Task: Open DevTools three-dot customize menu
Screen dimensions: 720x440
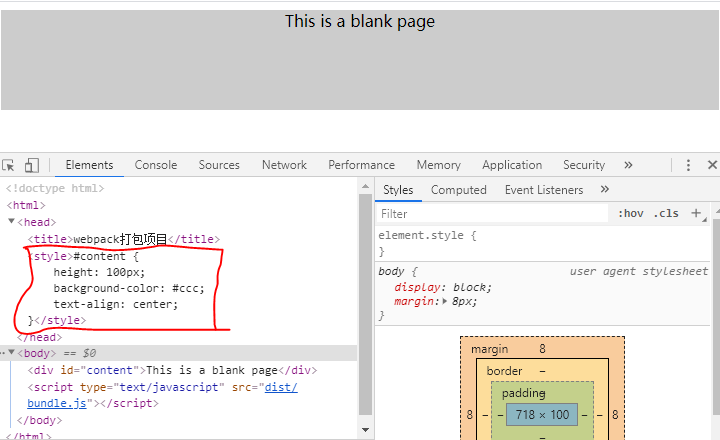Action: [x=688, y=165]
